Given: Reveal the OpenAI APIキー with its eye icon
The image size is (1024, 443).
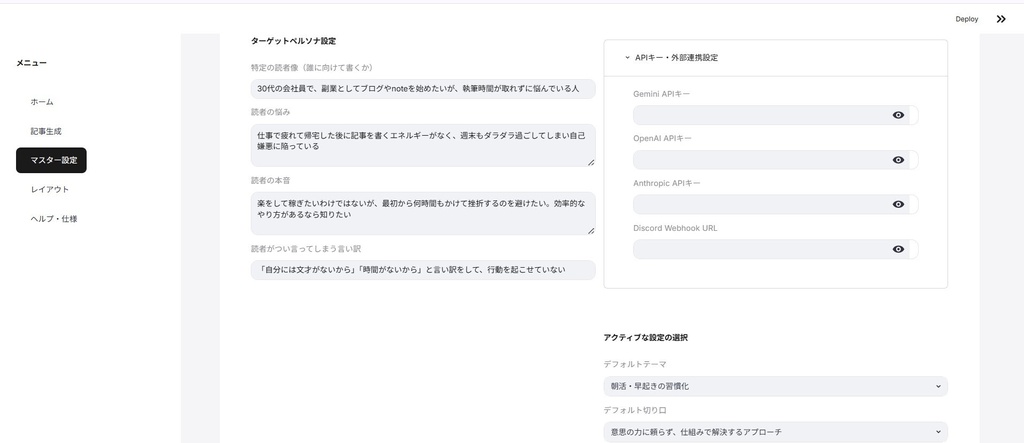Looking at the screenshot, I should [898, 159].
